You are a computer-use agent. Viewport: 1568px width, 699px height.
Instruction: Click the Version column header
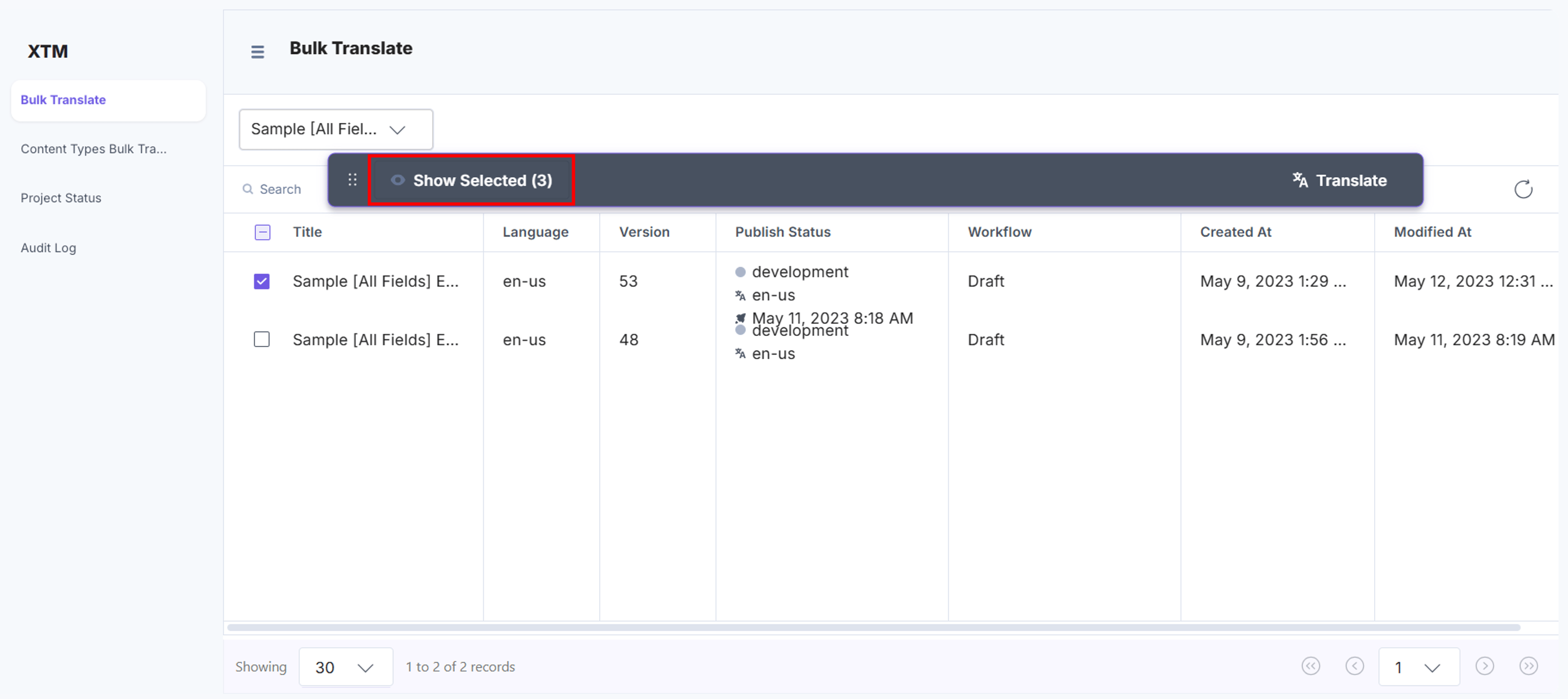pyautogui.click(x=644, y=232)
